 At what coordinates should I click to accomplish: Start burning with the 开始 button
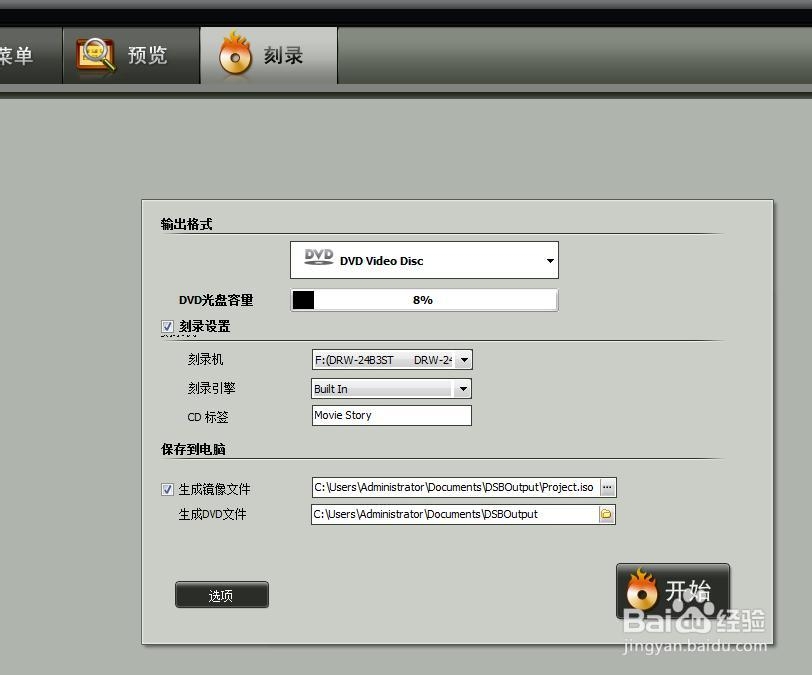click(672, 592)
